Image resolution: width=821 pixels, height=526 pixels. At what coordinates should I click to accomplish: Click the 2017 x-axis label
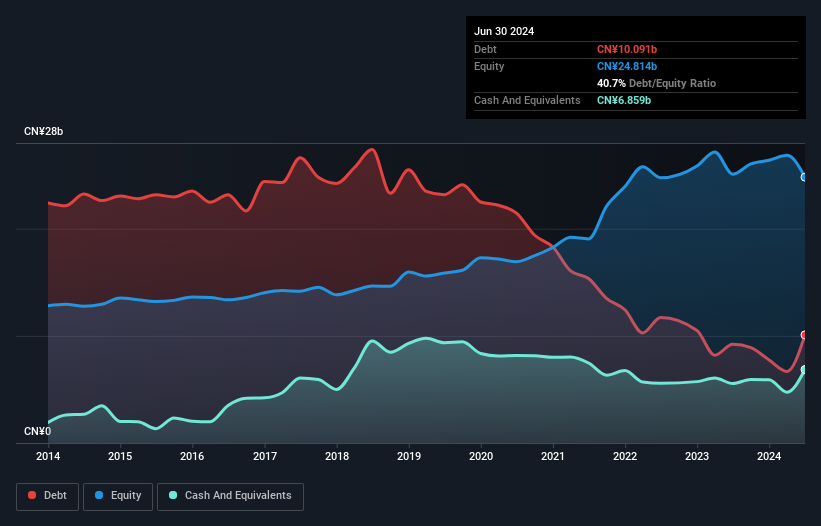click(x=265, y=456)
